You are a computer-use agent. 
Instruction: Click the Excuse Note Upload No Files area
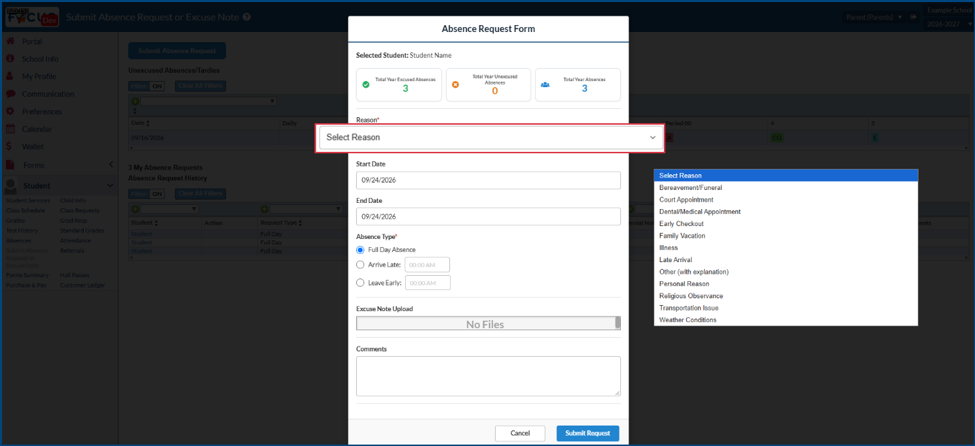(x=485, y=323)
